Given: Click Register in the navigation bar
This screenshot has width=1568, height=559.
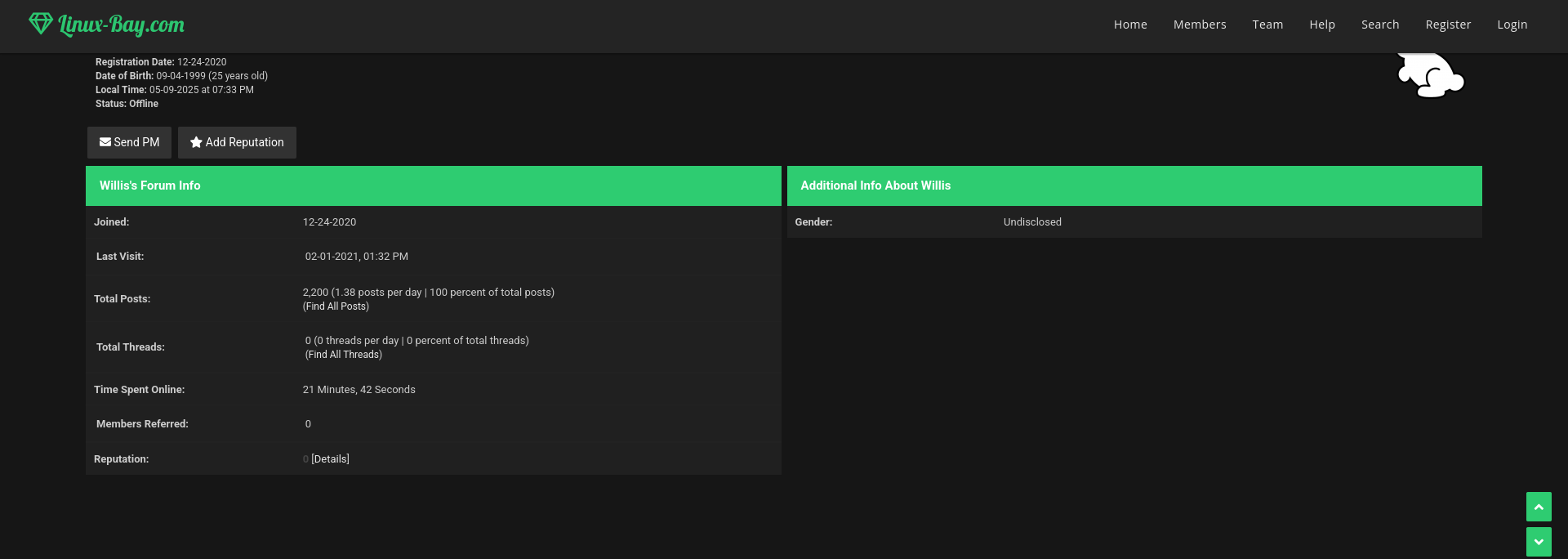Looking at the screenshot, I should 1448,25.
